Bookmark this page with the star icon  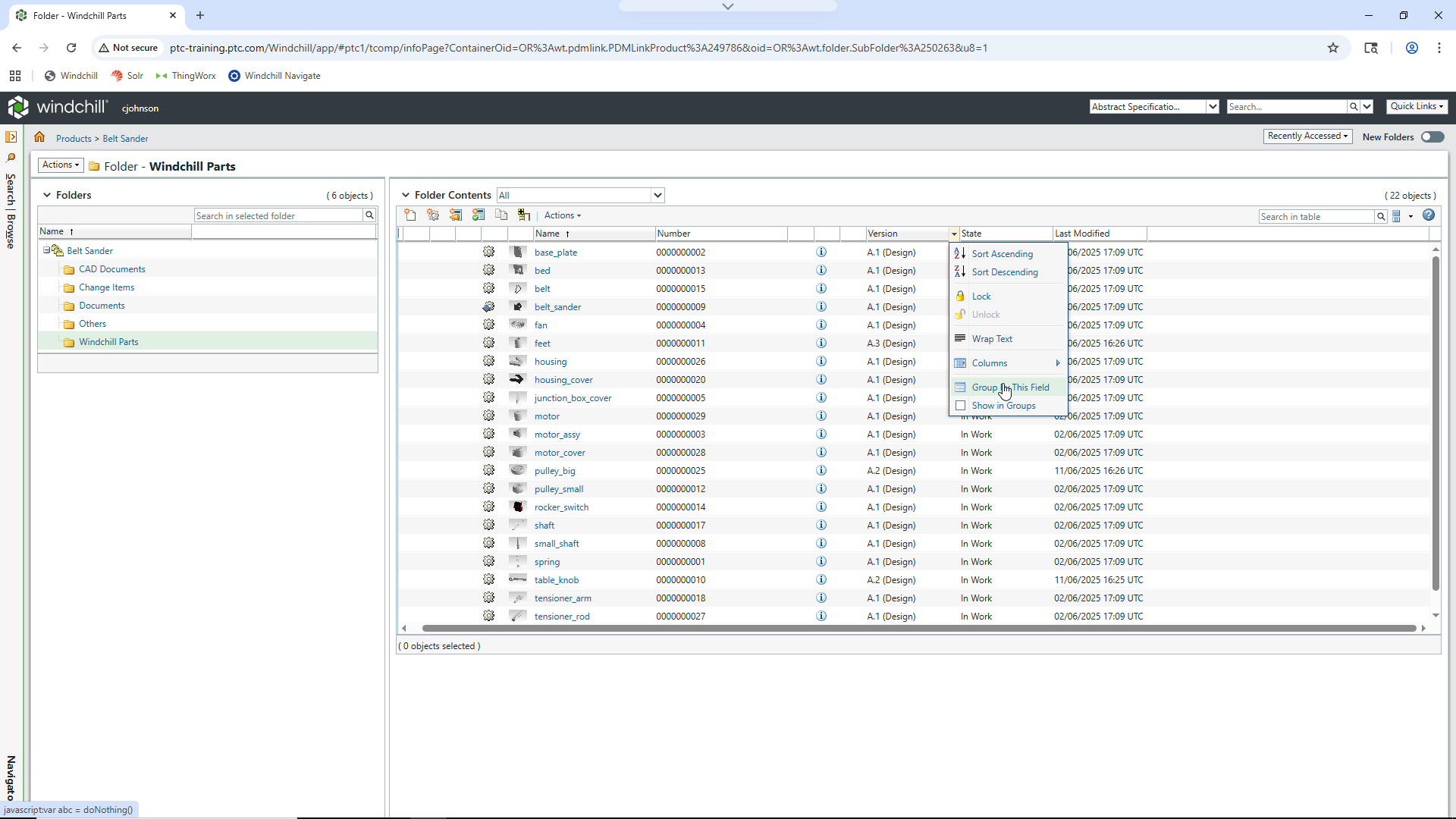click(1333, 48)
